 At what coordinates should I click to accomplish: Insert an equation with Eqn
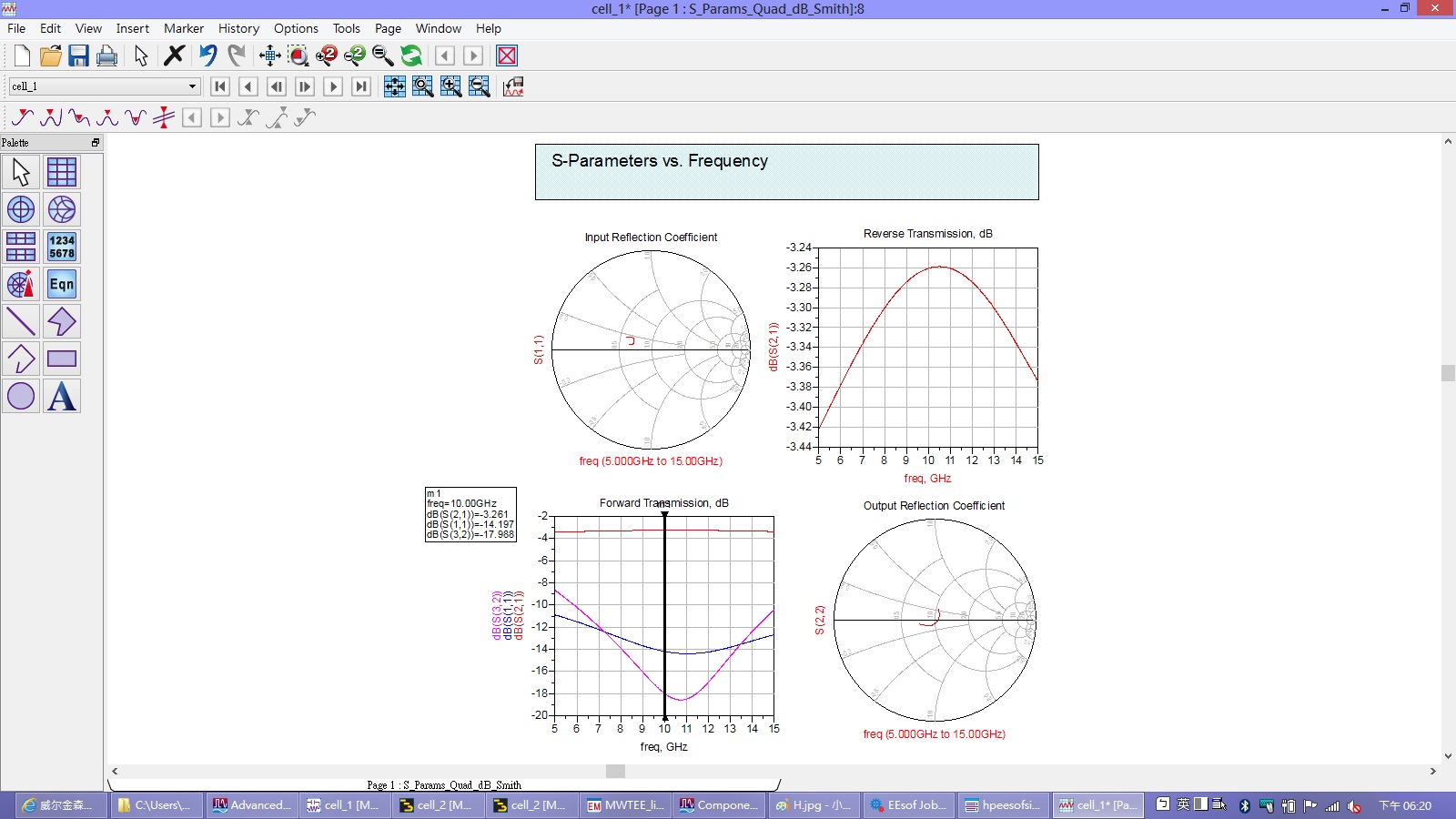62,284
